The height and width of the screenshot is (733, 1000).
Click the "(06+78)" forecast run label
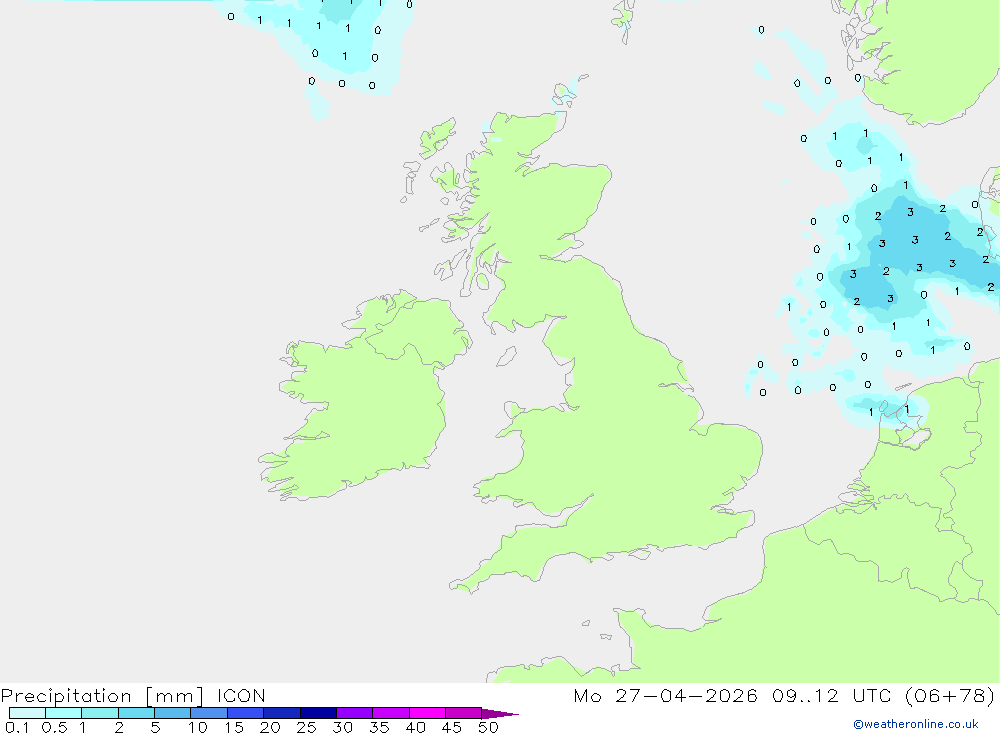tap(950, 695)
